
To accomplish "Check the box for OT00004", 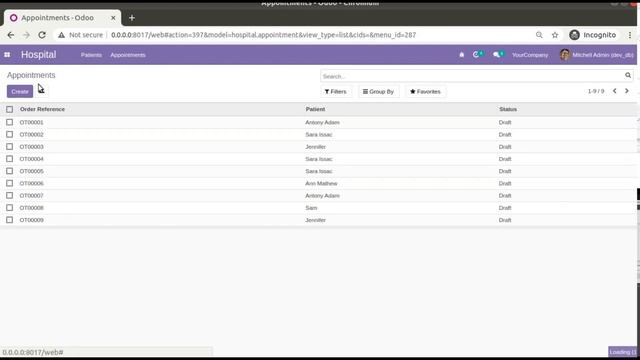I will click(9, 159).
